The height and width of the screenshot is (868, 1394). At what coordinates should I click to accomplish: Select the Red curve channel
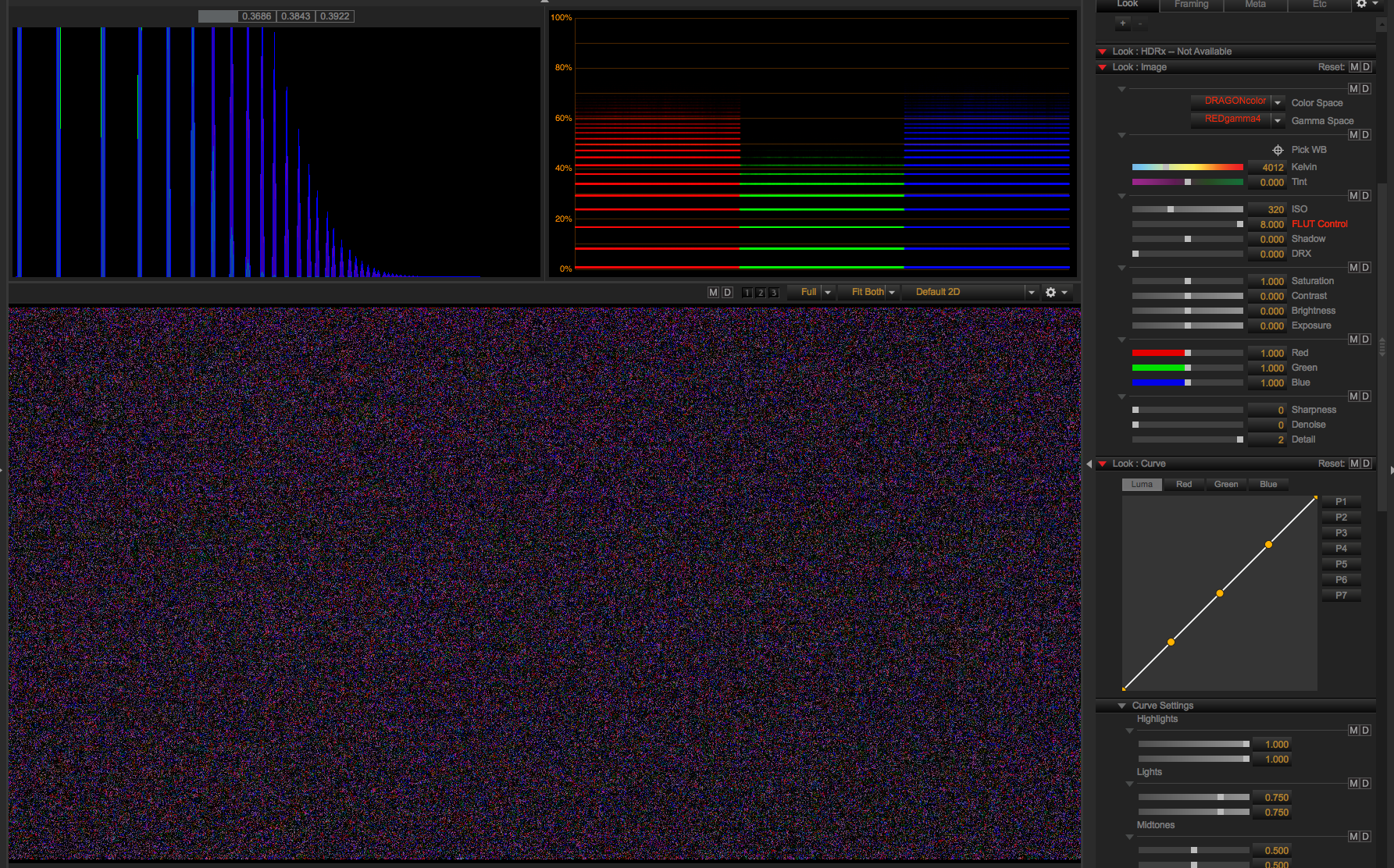1184,485
